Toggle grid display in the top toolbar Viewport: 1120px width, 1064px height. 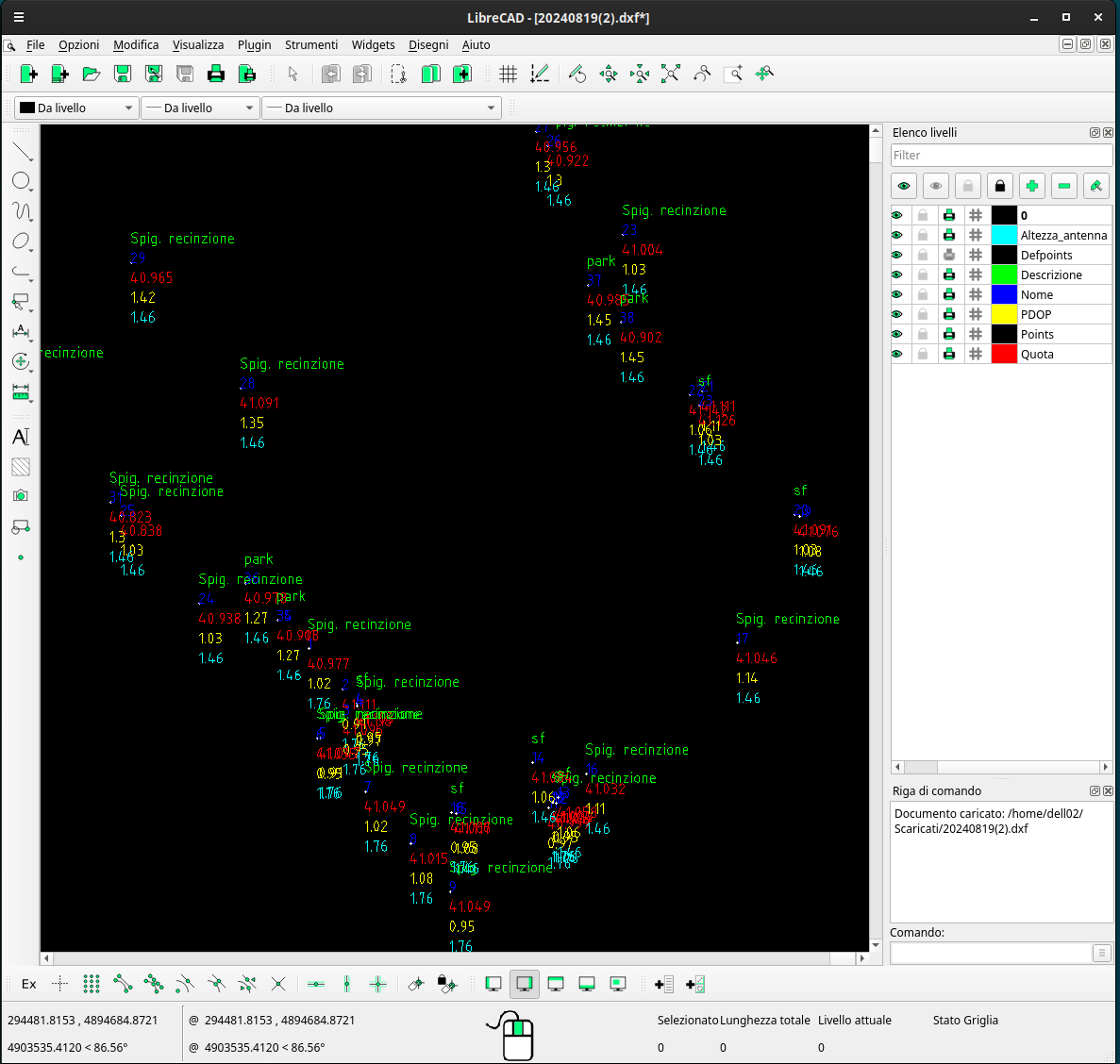tap(508, 74)
